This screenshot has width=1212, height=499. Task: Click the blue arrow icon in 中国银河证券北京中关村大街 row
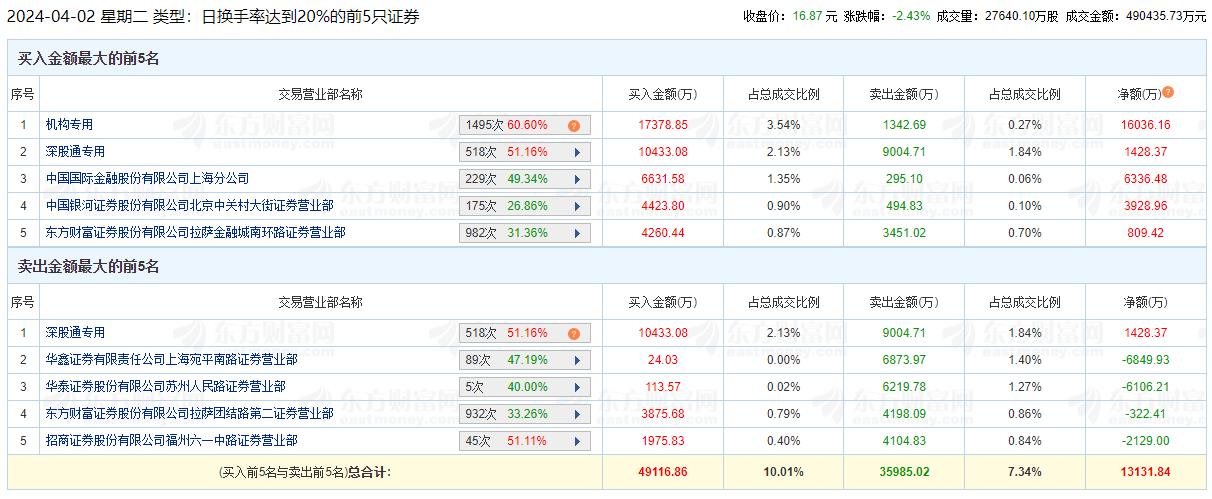tap(577, 207)
